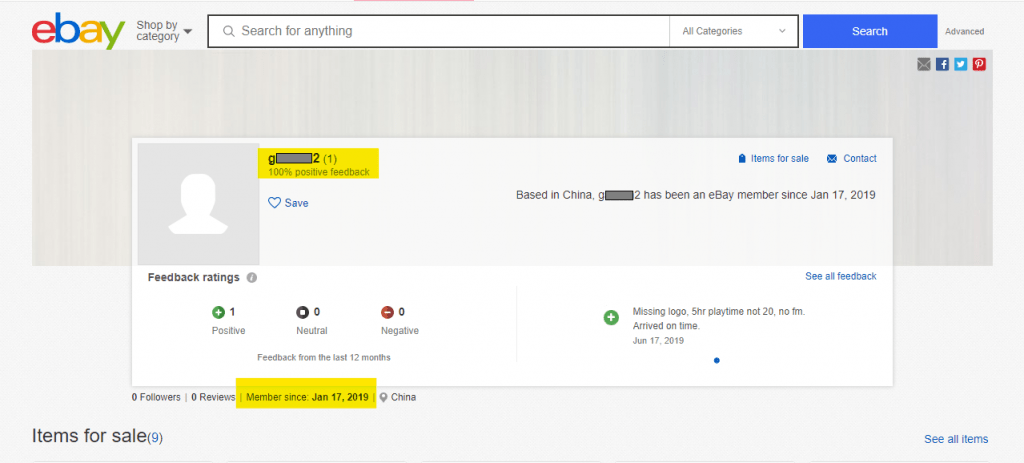
Task: Expand the All Categories dropdown
Action: click(733, 31)
